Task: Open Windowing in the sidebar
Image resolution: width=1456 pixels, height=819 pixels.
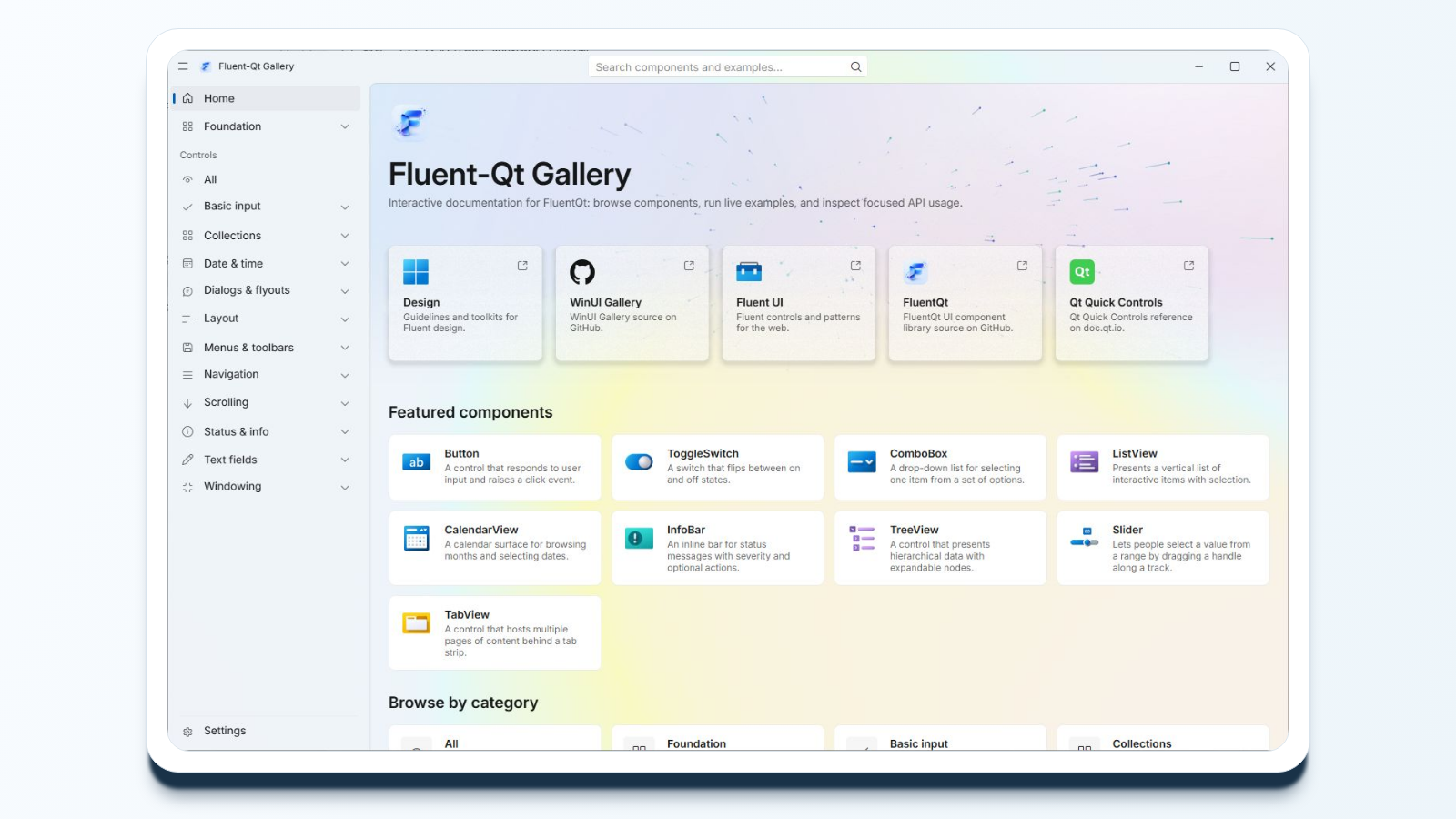Action: [266, 487]
